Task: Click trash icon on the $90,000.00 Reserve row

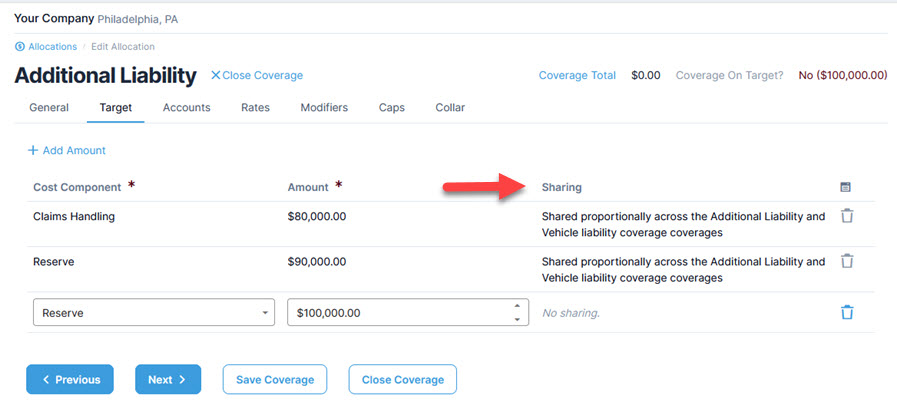Action: [x=847, y=261]
